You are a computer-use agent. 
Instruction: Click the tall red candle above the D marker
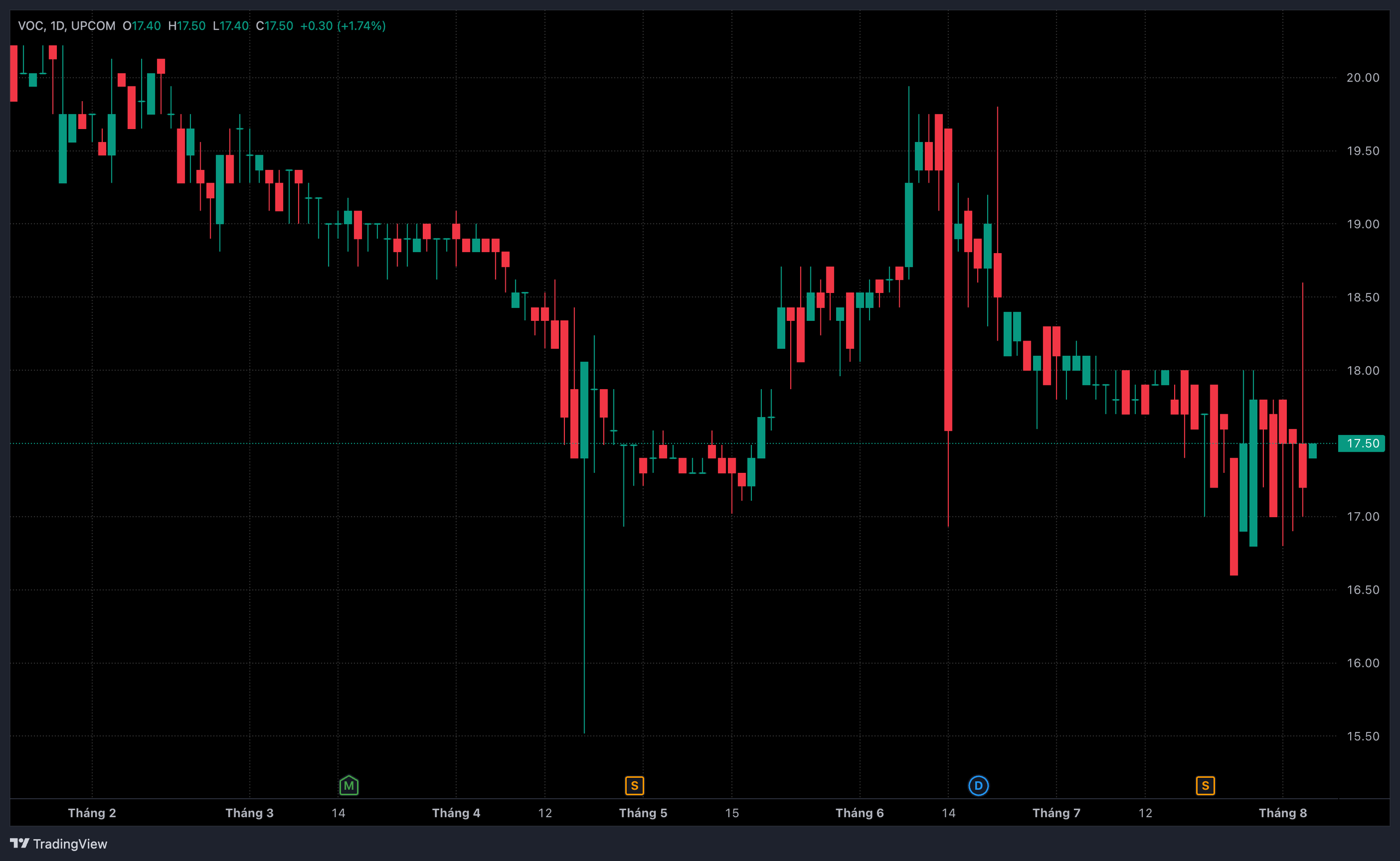tap(948, 279)
